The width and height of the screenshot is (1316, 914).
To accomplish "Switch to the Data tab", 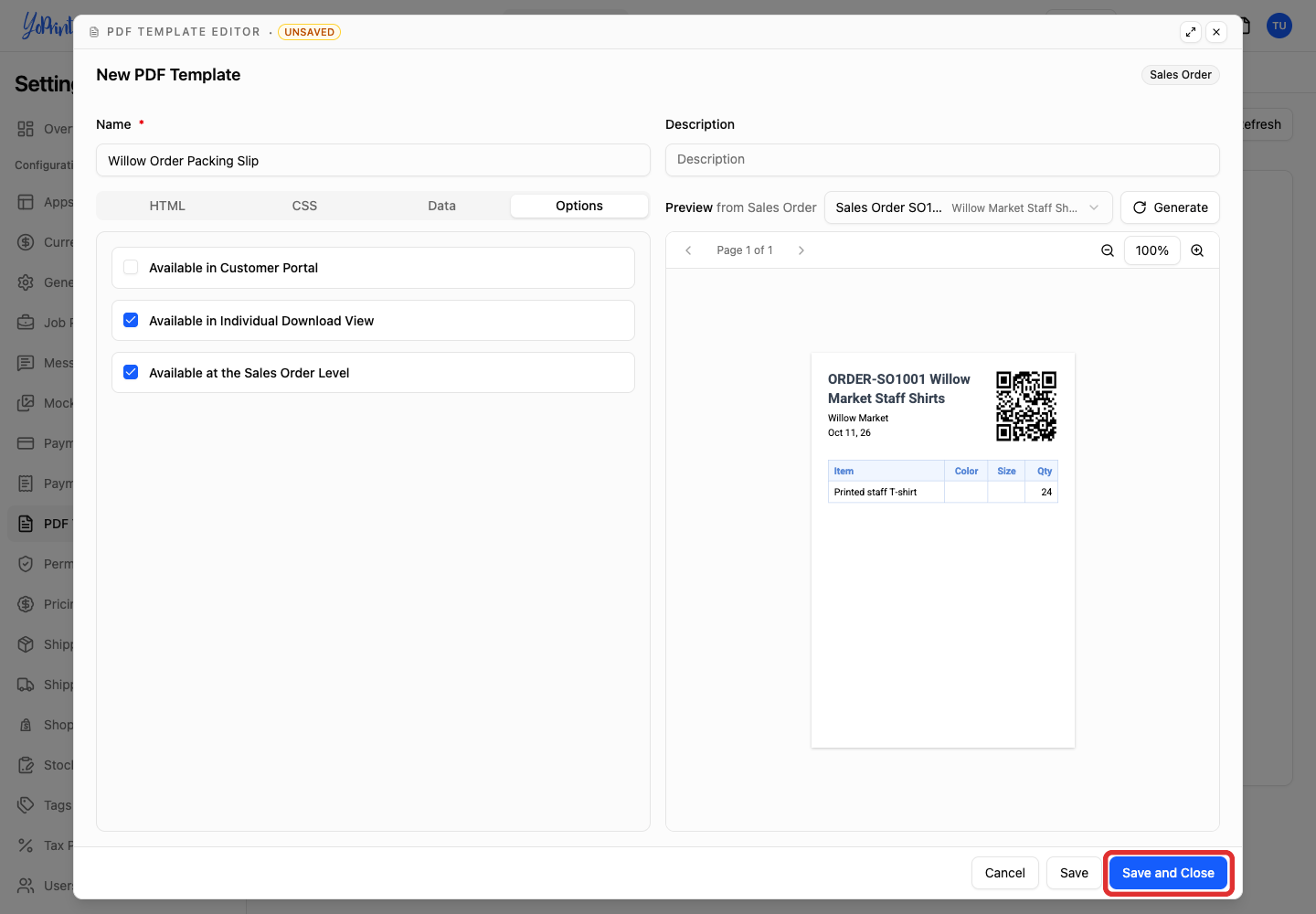I will pos(441,206).
